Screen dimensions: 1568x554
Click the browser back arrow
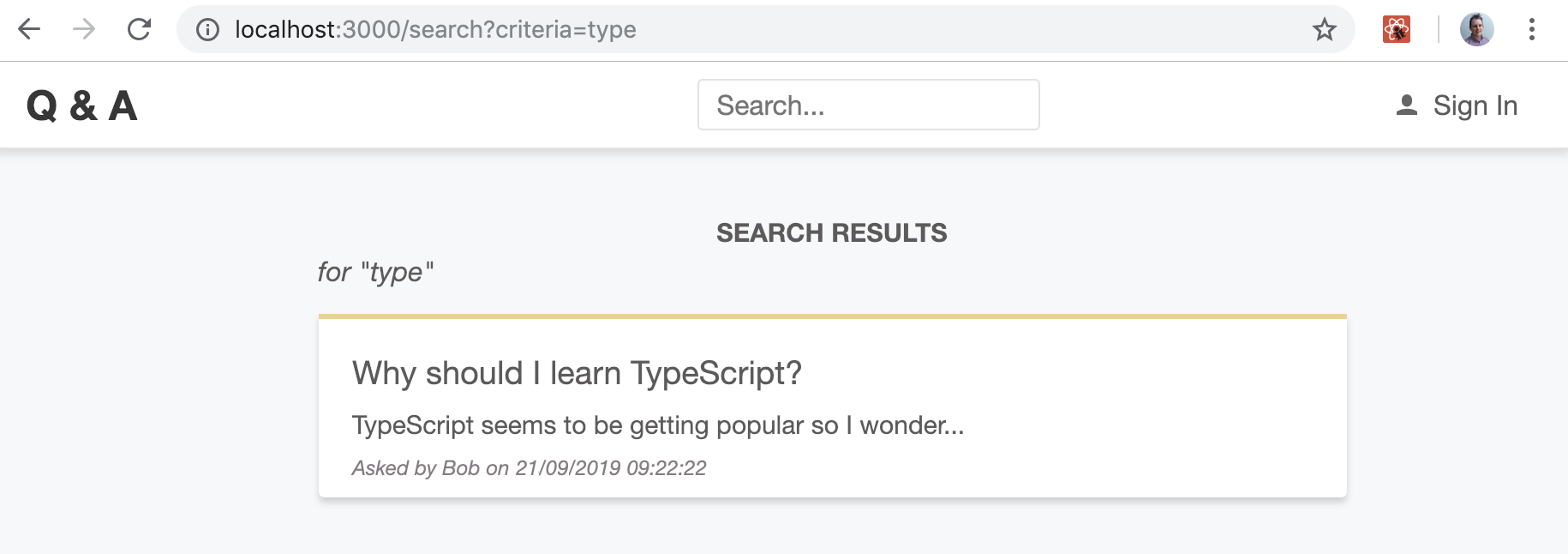tap(29, 30)
